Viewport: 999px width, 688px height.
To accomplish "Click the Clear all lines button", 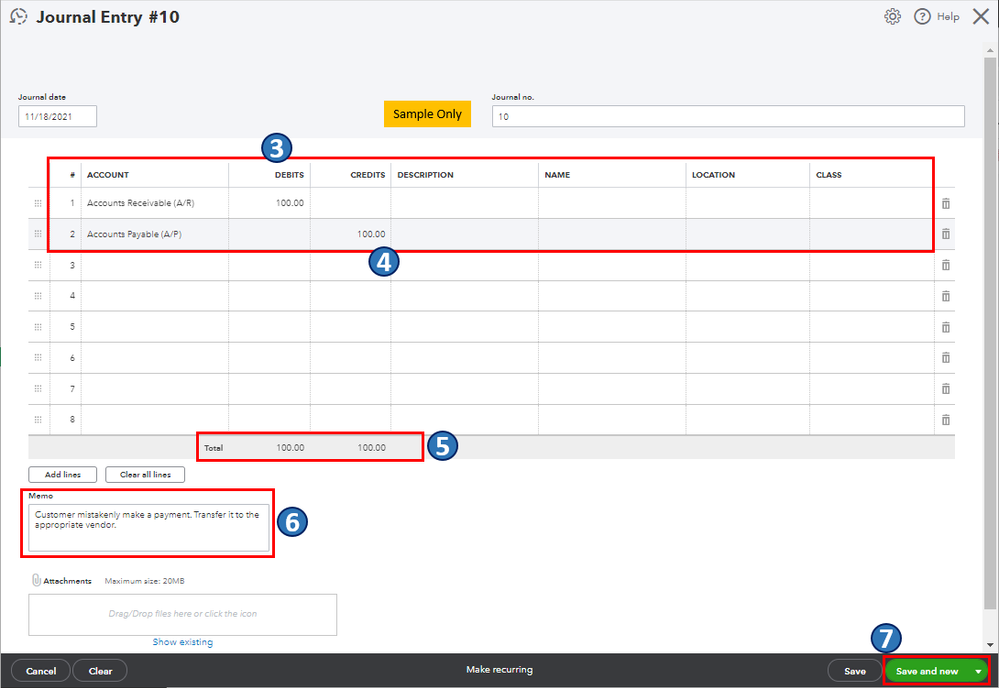I will pyautogui.click(x=145, y=475).
